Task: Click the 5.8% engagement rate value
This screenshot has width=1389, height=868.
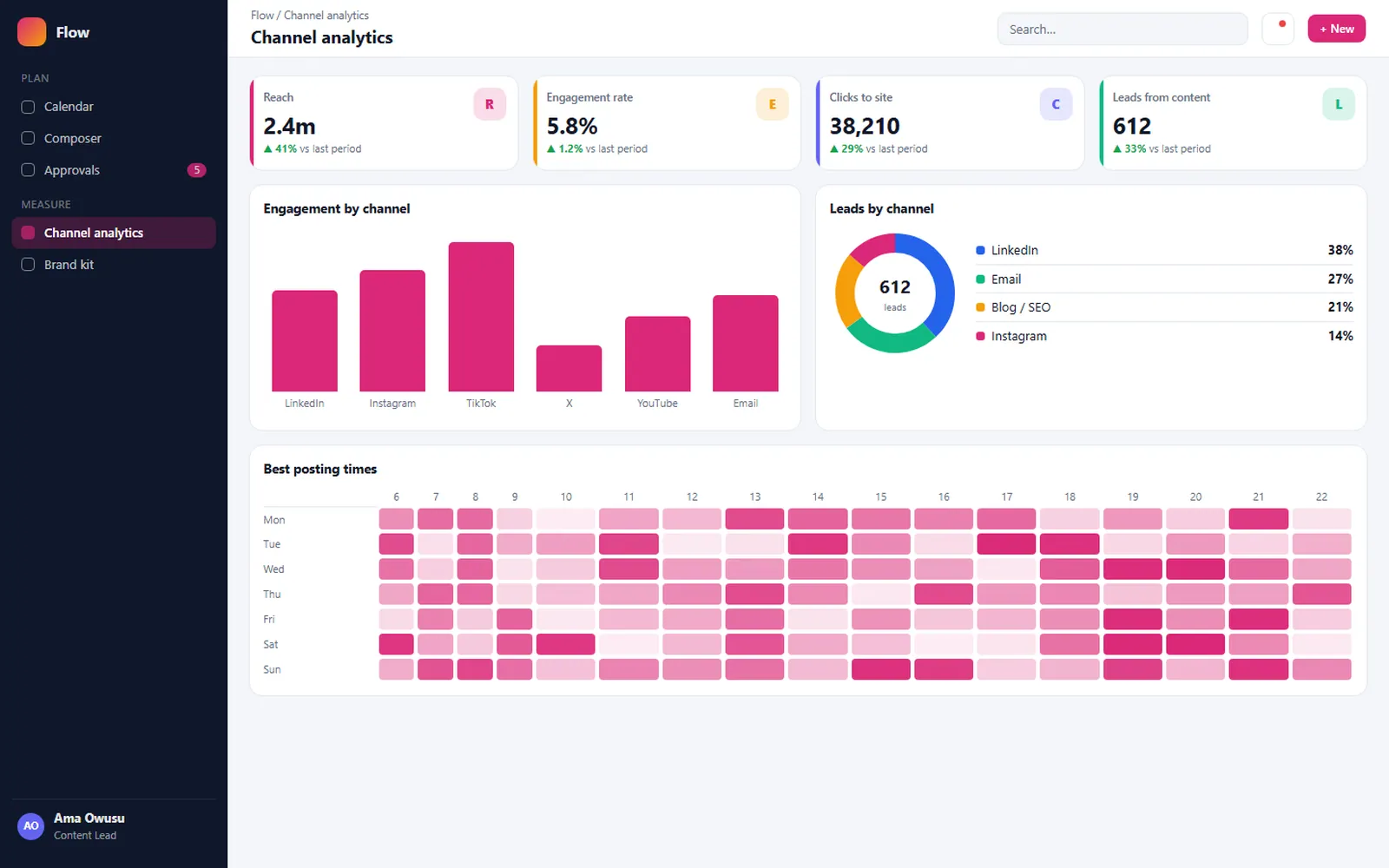Action: tap(572, 126)
